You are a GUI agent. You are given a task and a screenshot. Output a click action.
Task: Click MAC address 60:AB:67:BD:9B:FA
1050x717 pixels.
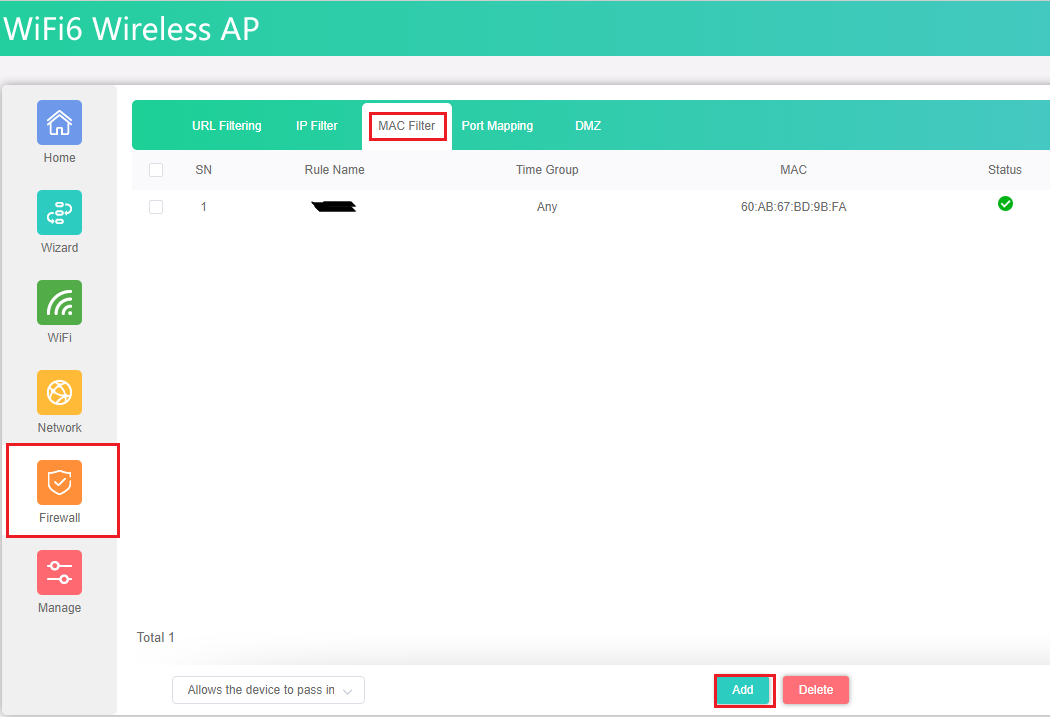(793, 207)
